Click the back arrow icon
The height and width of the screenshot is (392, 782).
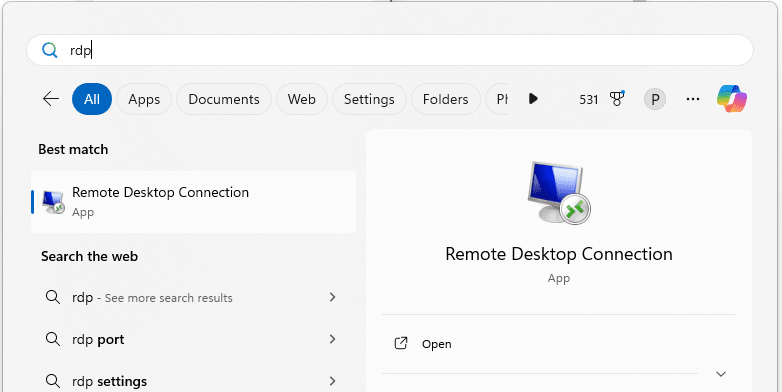pos(51,99)
